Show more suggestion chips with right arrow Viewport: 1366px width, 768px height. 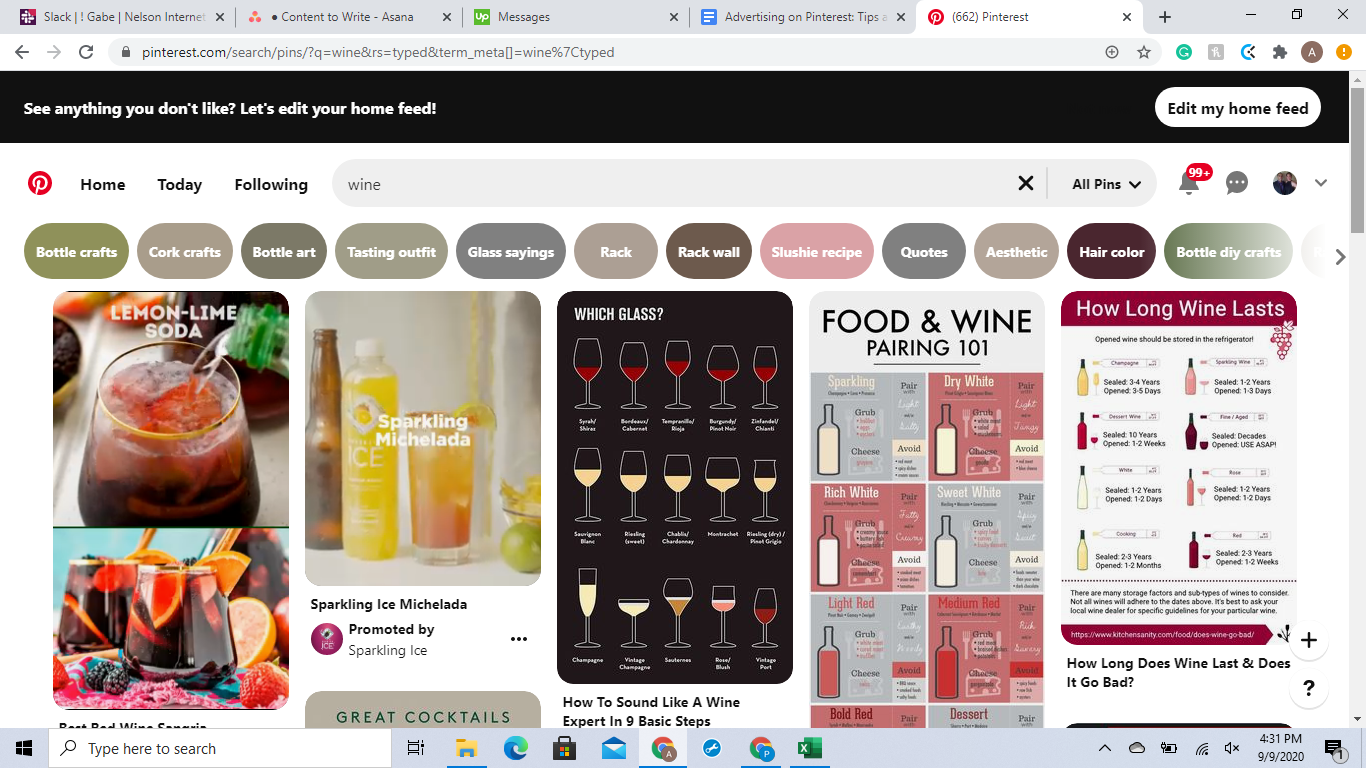(x=1341, y=257)
